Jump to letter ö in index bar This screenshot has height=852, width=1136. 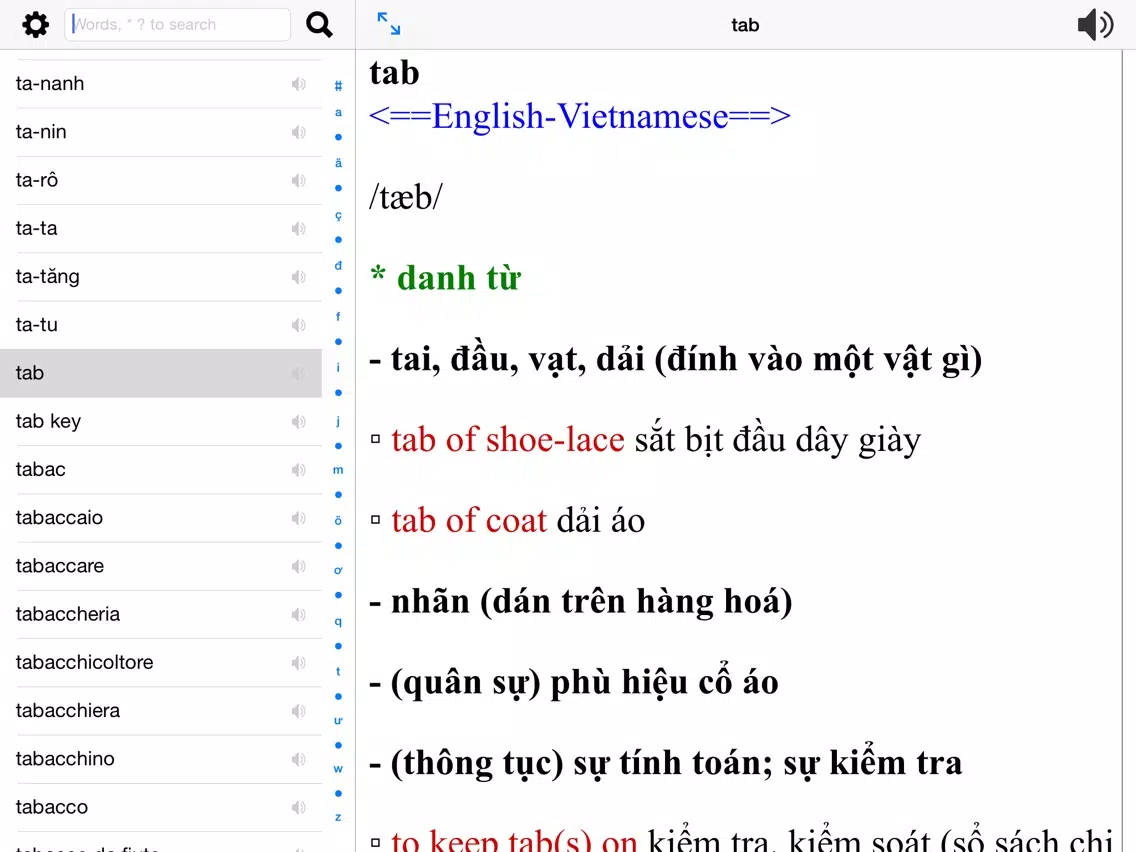pyautogui.click(x=338, y=520)
